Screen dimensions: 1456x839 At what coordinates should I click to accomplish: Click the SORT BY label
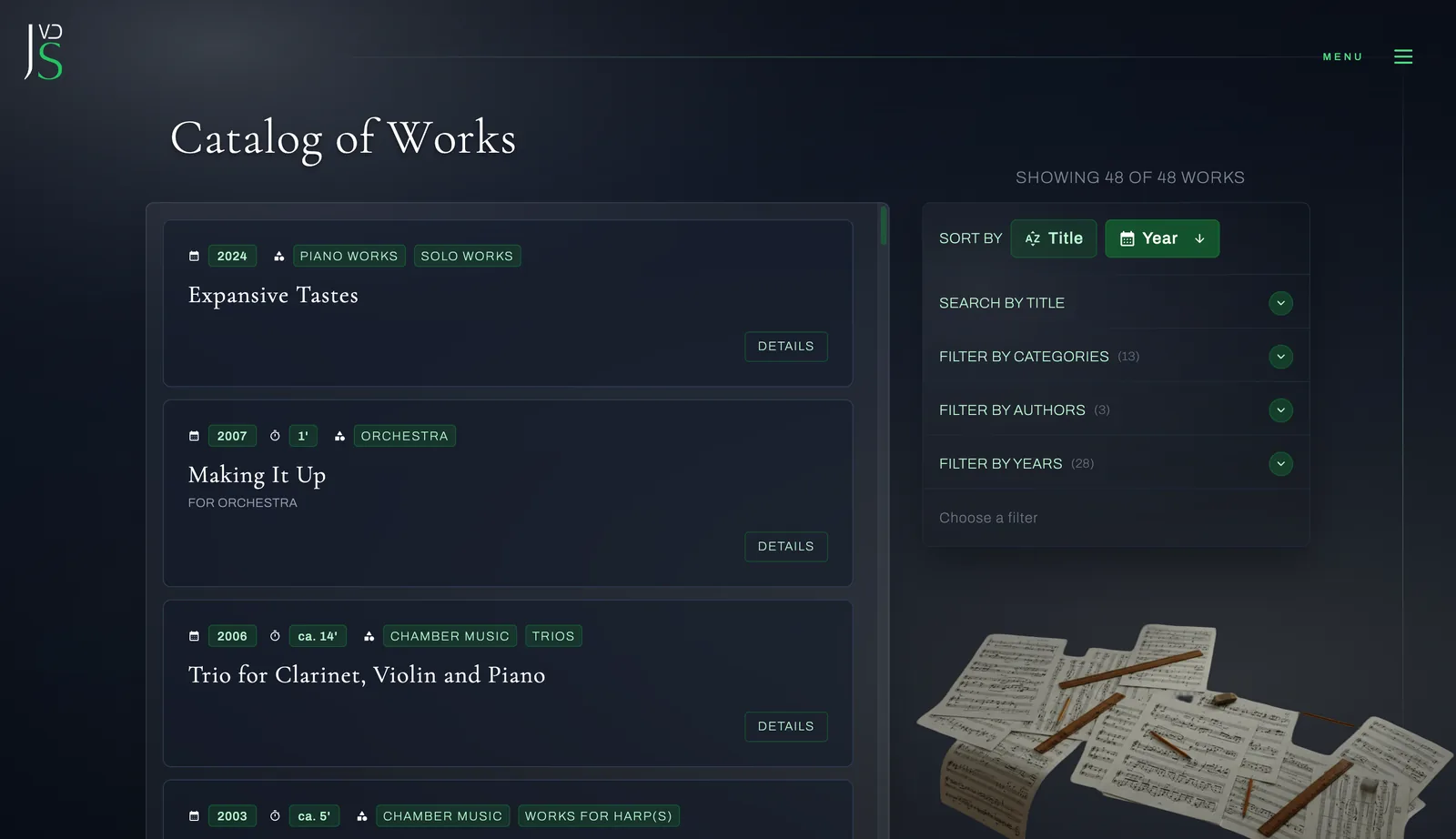pos(970,238)
